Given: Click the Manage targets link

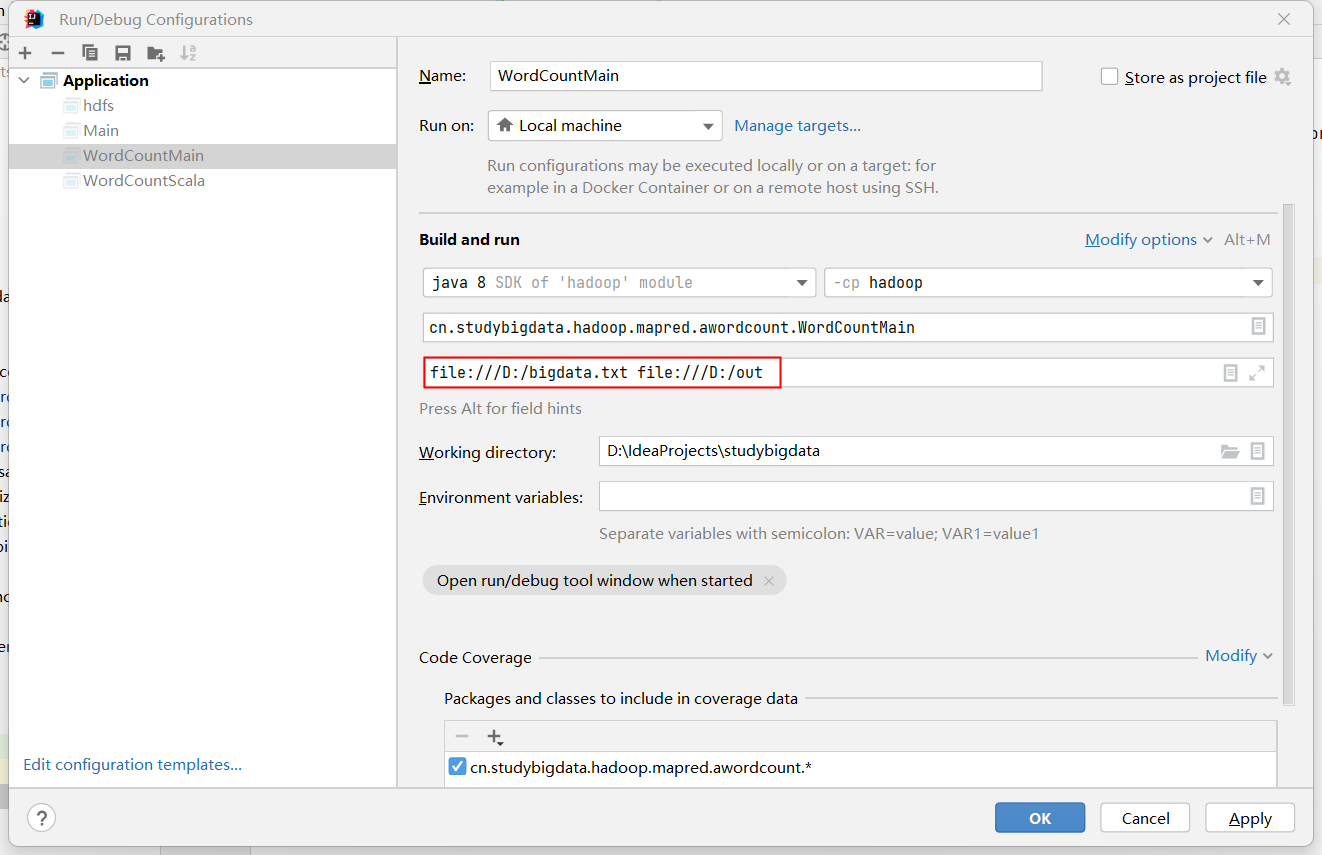Looking at the screenshot, I should click(797, 126).
